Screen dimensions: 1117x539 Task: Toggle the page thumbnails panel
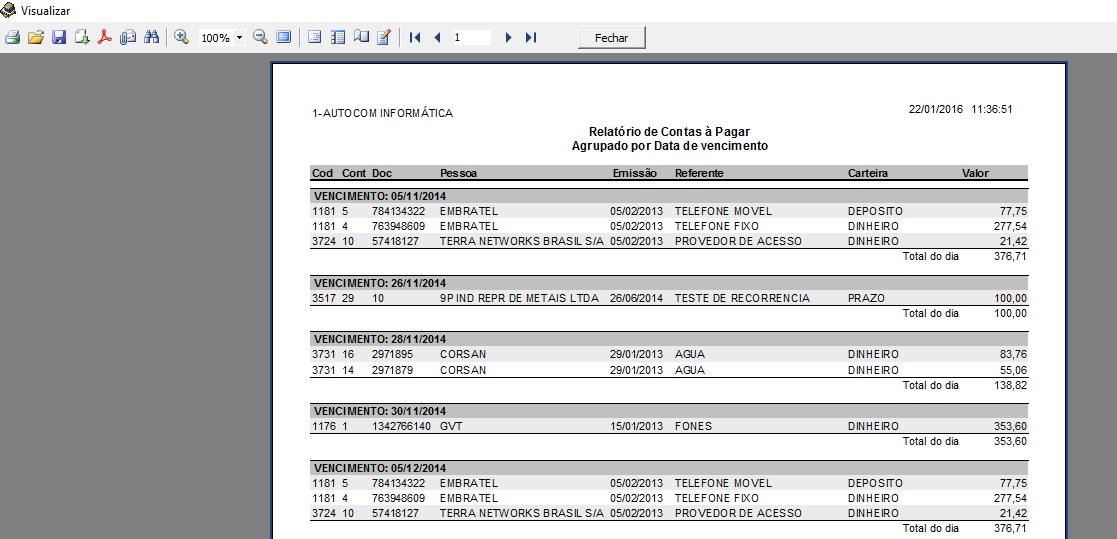tap(338, 37)
